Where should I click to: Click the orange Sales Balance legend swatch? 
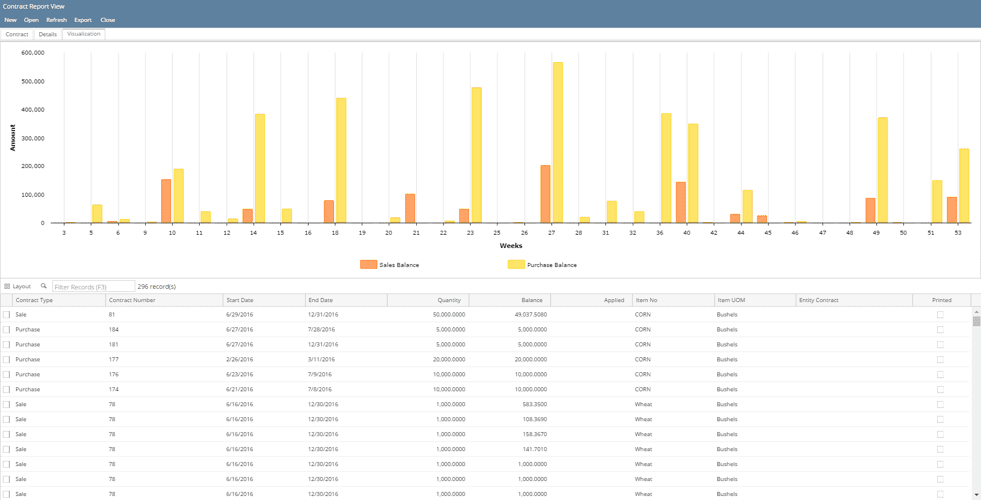coord(368,265)
